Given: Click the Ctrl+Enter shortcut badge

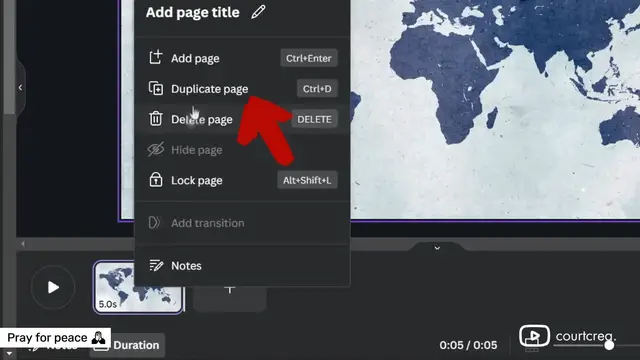Looking at the screenshot, I should (309, 58).
